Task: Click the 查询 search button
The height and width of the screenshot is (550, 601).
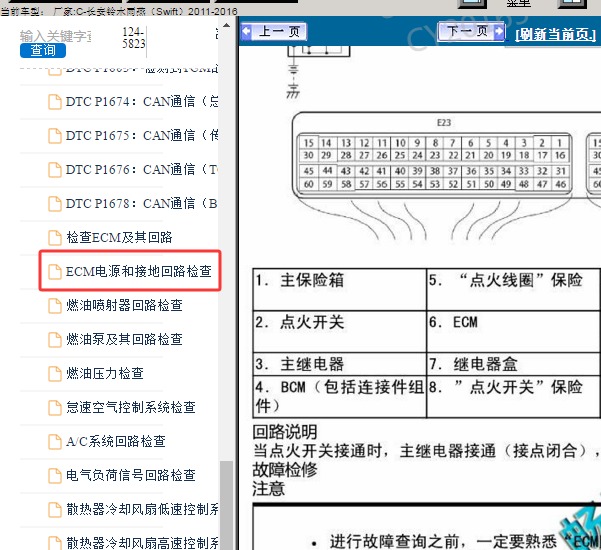Action: [43, 50]
